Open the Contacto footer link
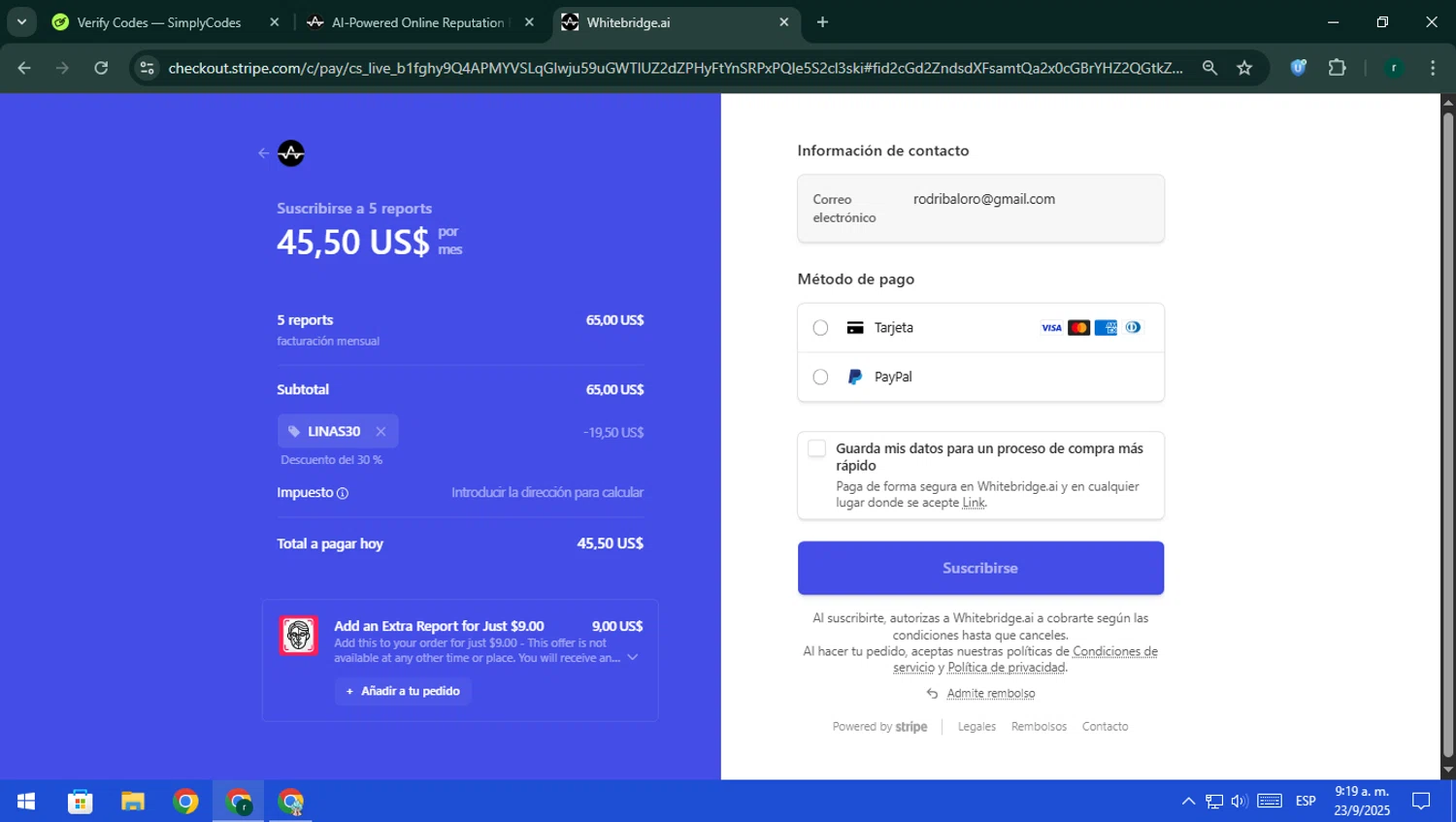 tap(1105, 727)
